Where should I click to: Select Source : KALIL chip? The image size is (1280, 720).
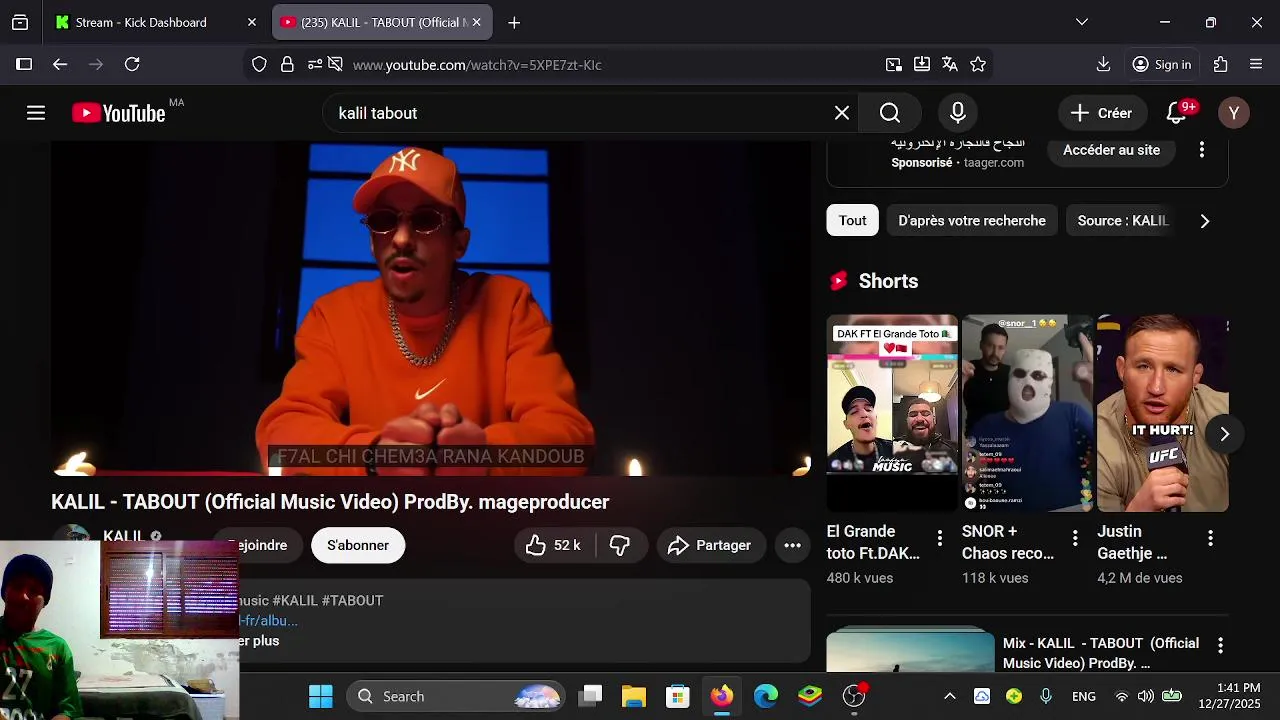[x=1123, y=220]
